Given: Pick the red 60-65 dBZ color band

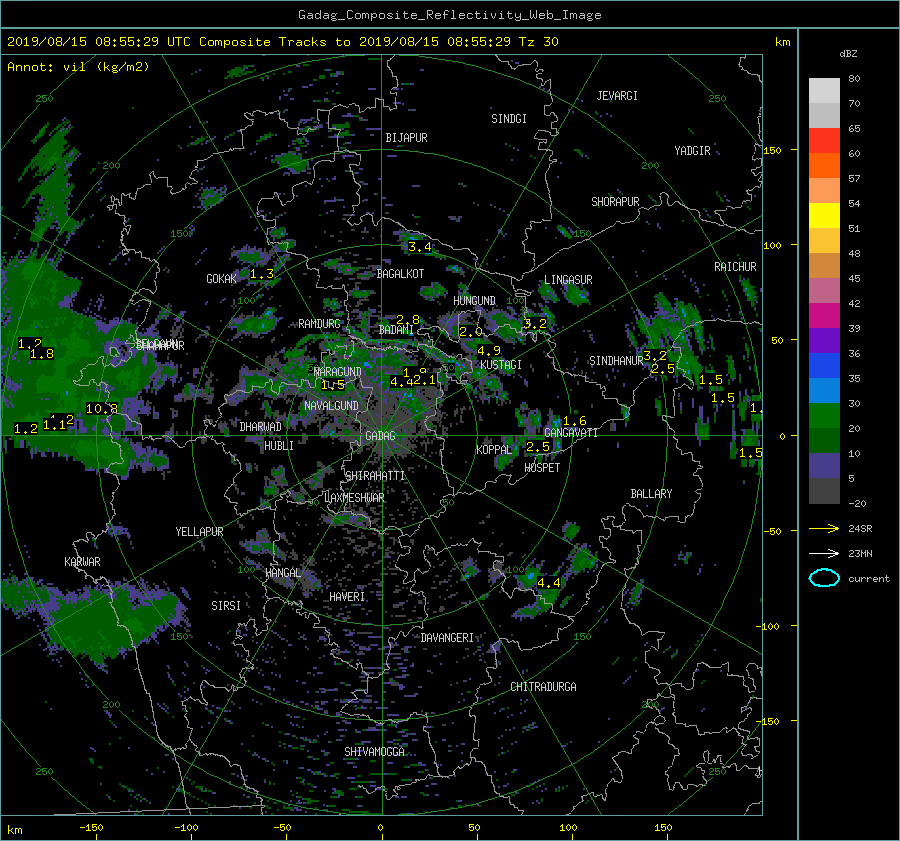Looking at the screenshot, I should (824, 141).
